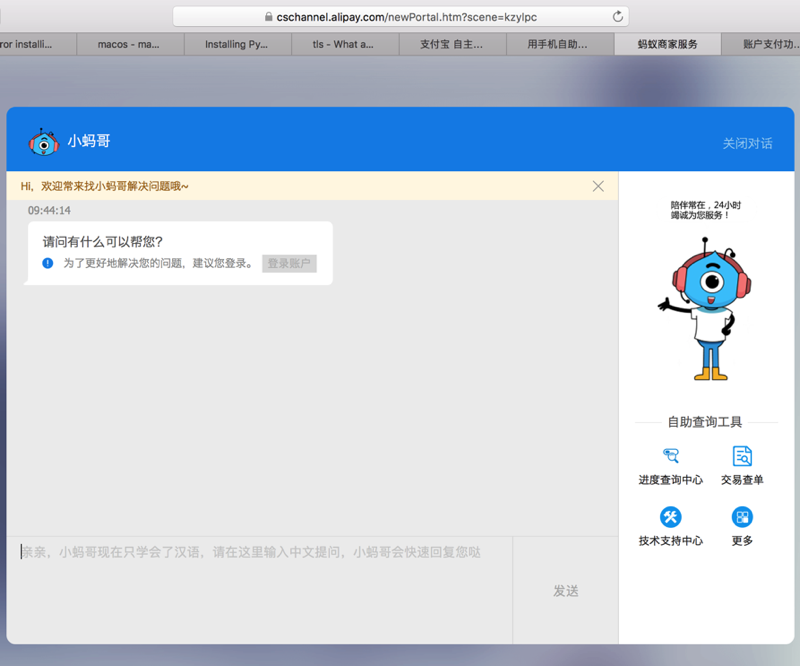Click the 小蚂哥 robot avatar in header
The width and height of the screenshot is (800, 666).
pyautogui.click(x=43, y=142)
